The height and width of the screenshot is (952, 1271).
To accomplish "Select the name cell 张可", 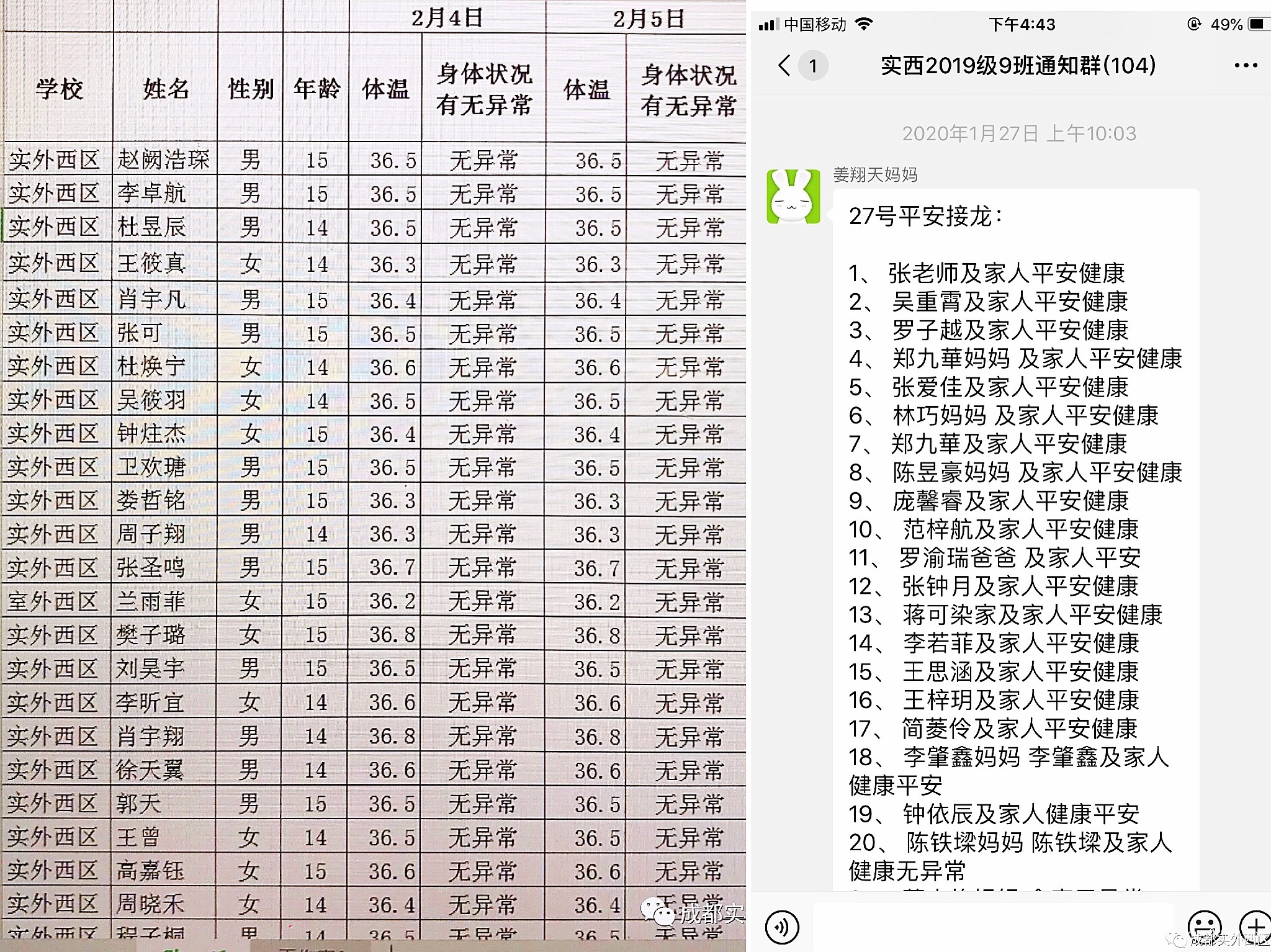I will pos(165,333).
